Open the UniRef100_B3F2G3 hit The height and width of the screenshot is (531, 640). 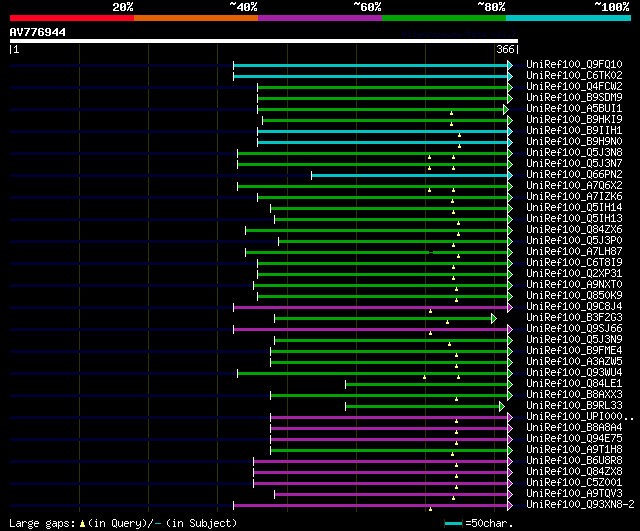coord(574,318)
